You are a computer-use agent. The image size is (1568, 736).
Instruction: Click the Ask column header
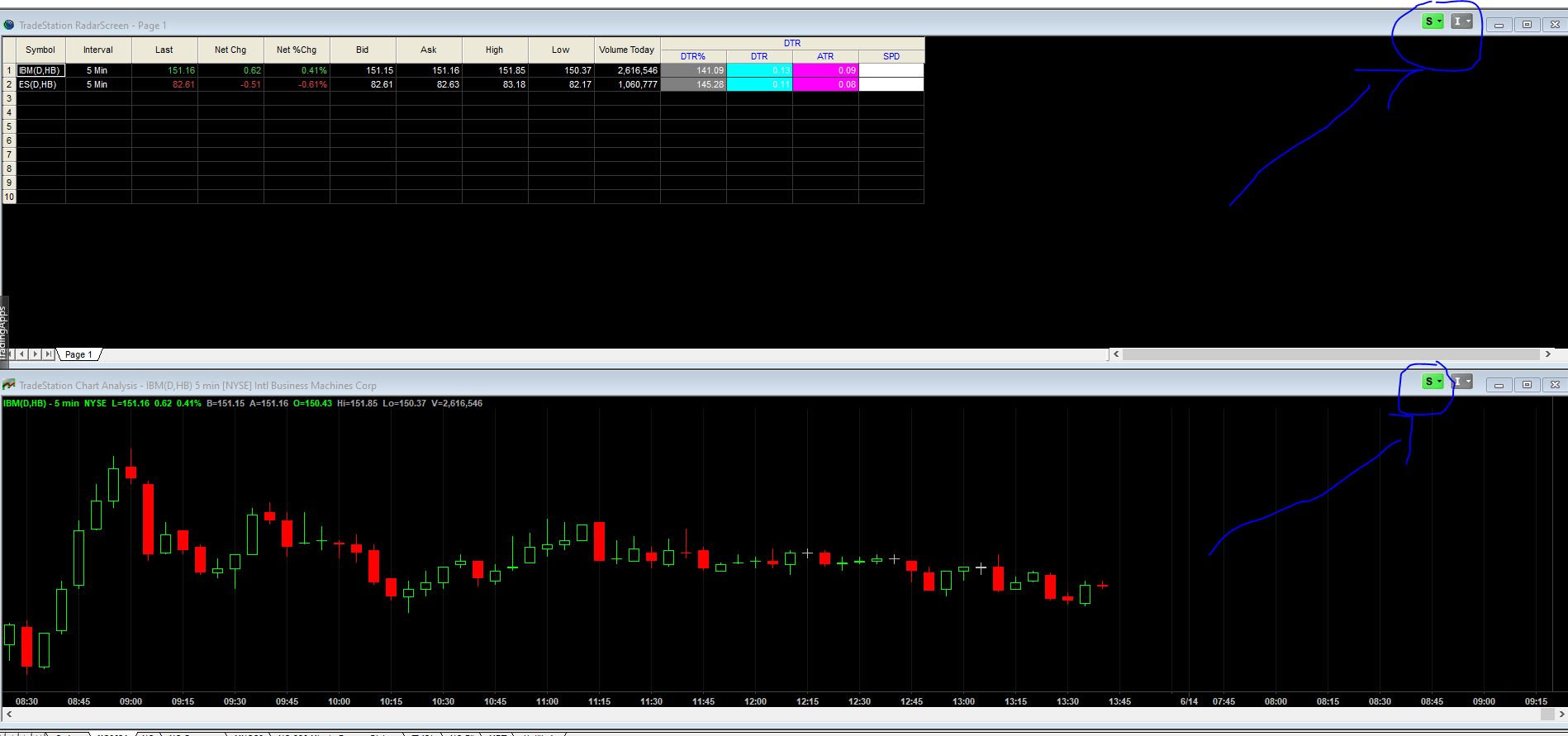[x=429, y=50]
